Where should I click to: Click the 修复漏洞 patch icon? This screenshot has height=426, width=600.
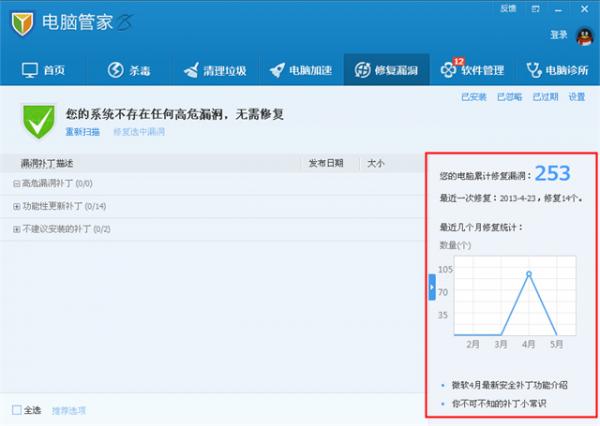tap(361, 71)
